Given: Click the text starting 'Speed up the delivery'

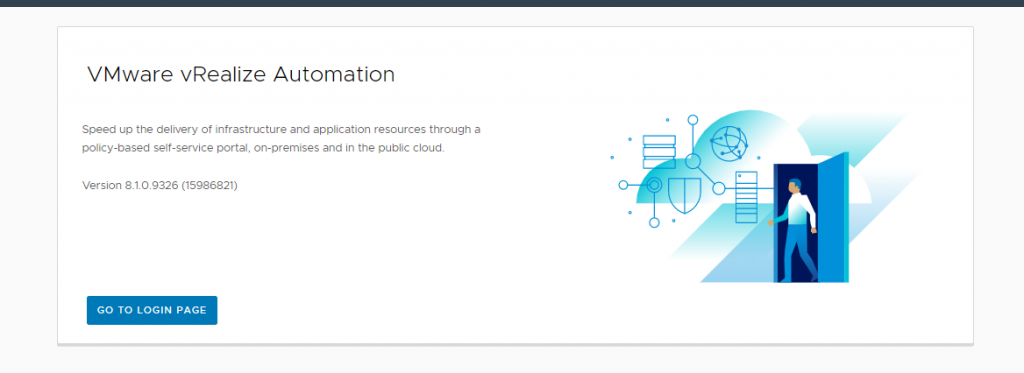Looking at the screenshot, I should (x=281, y=138).
